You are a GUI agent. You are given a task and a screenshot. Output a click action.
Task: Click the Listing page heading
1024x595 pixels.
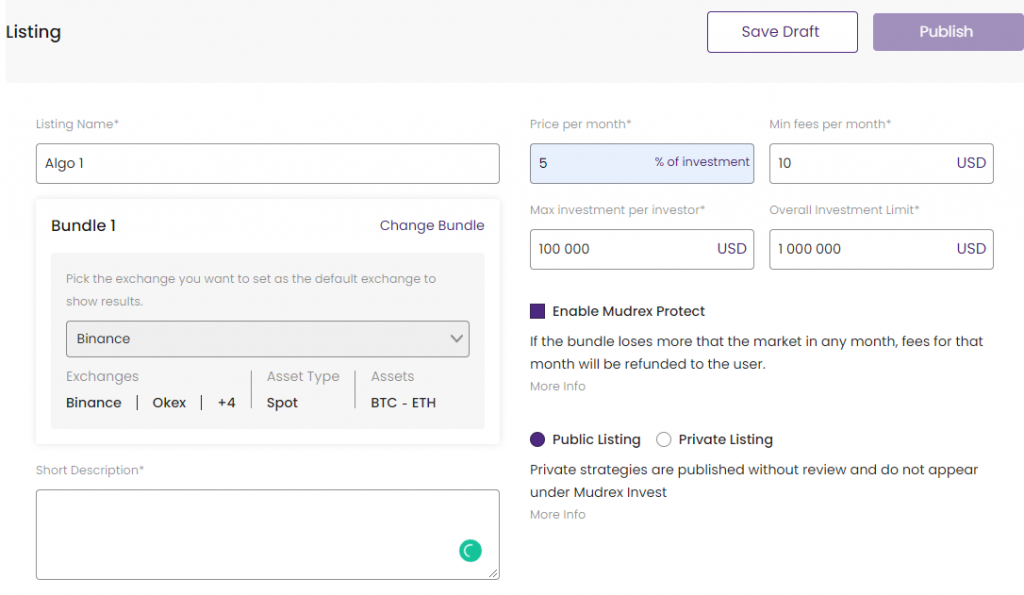tap(33, 32)
